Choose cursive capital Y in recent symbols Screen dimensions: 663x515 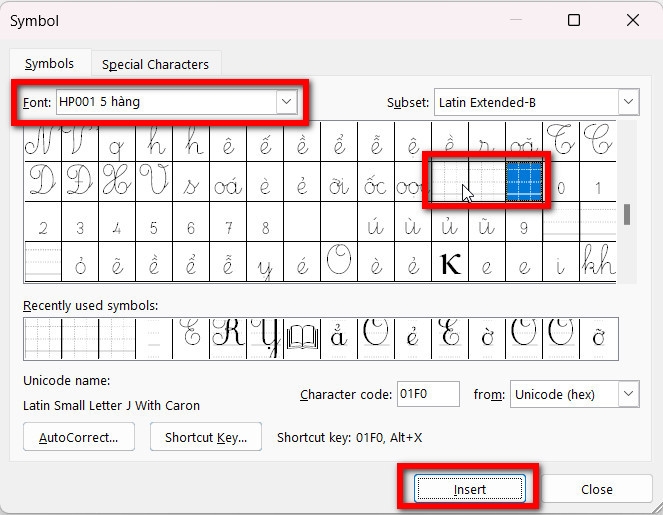[265, 339]
